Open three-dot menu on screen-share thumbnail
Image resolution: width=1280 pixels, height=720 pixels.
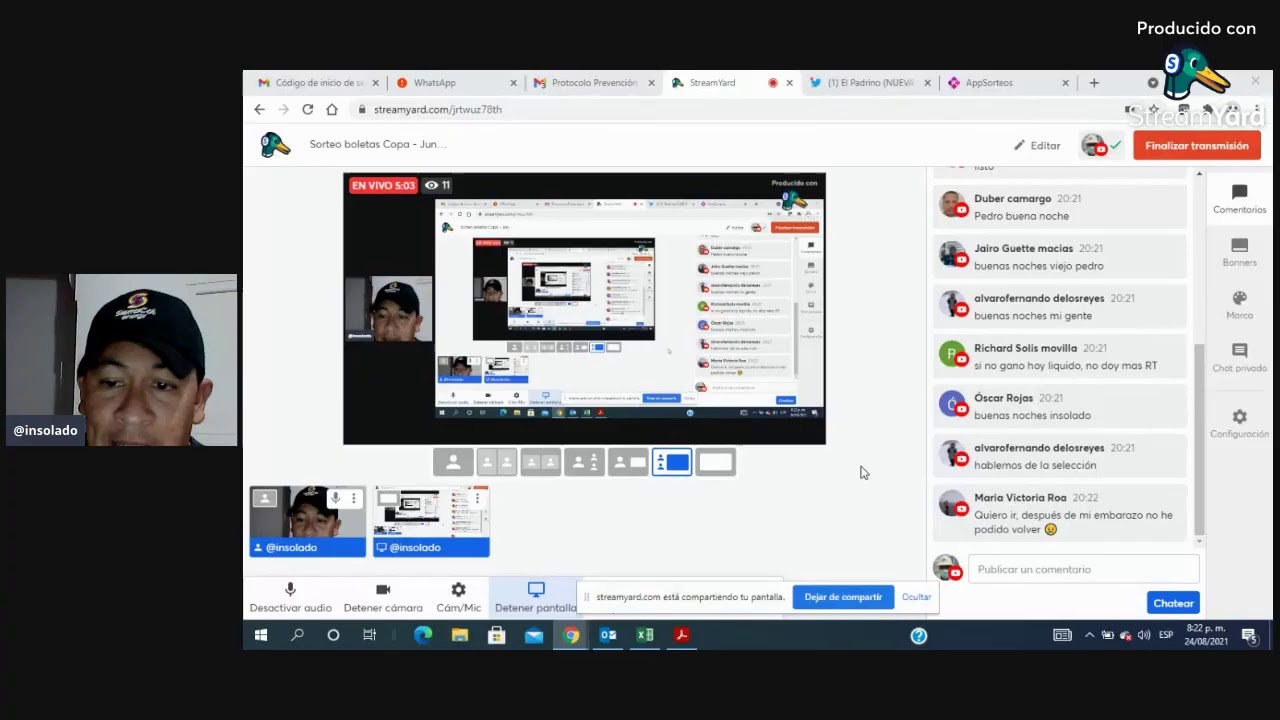pos(477,498)
